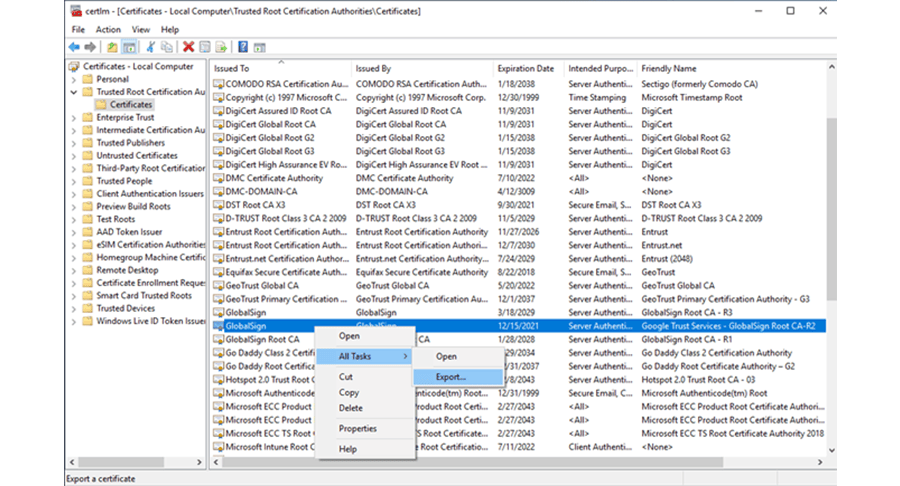This screenshot has width=900, height=486.
Task: Click the Personal folder icon in tree
Action: tap(87, 79)
